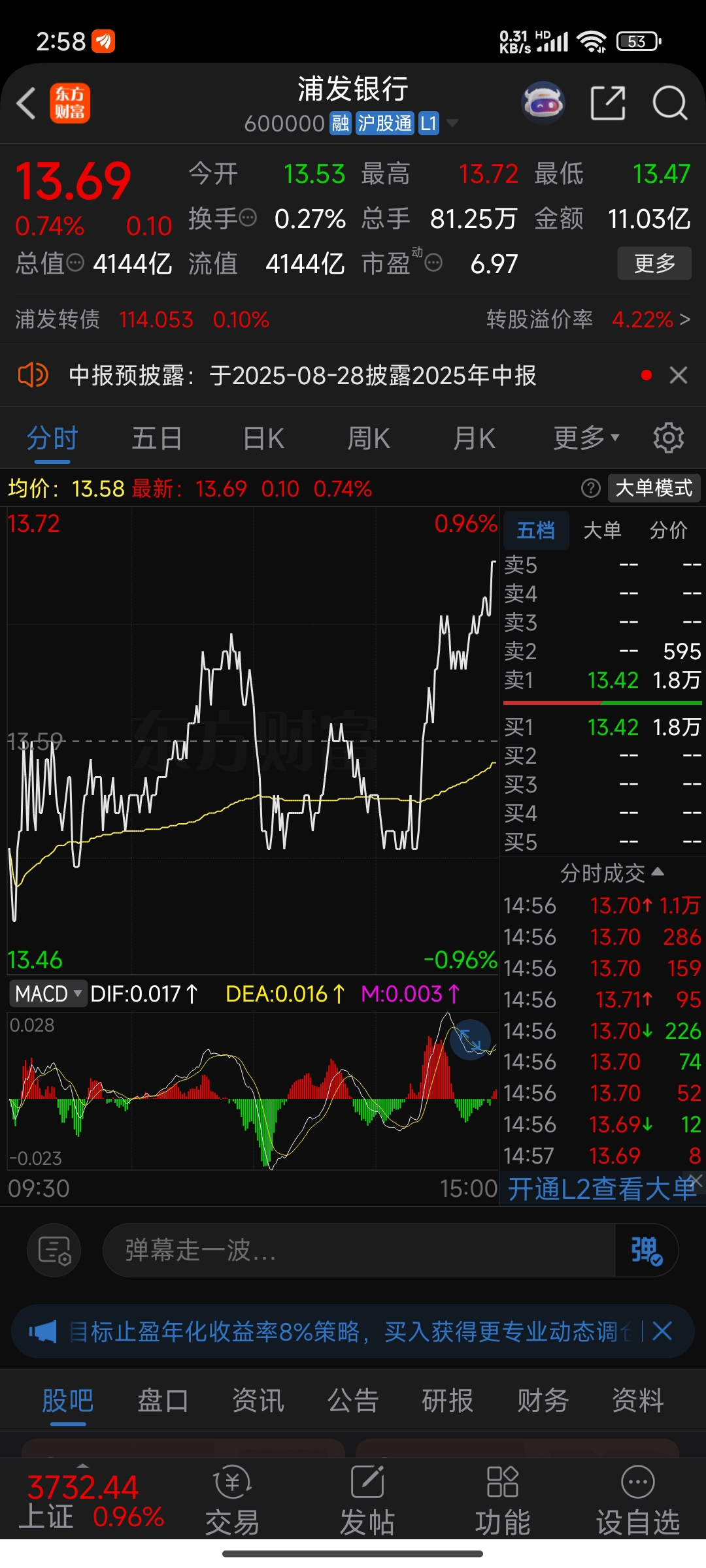Tap the info icon beside 总值
Viewport: 706px width, 1568px height.
click(75, 263)
